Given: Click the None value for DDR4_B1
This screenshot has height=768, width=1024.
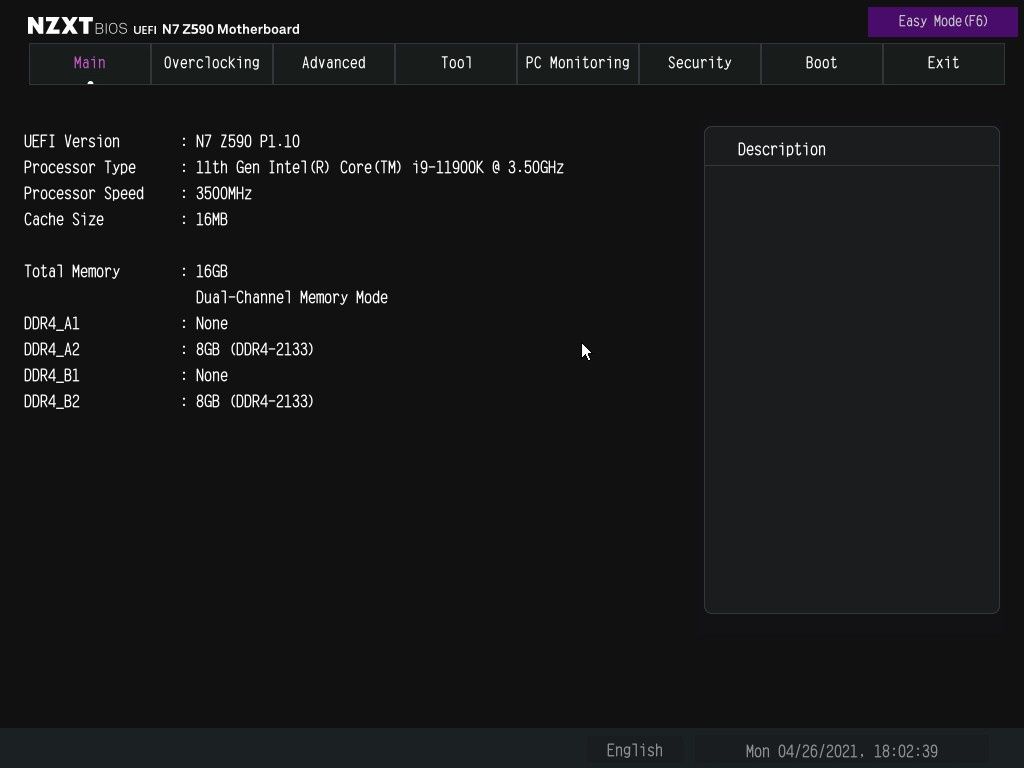Looking at the screenshot, I should point(212,376).
